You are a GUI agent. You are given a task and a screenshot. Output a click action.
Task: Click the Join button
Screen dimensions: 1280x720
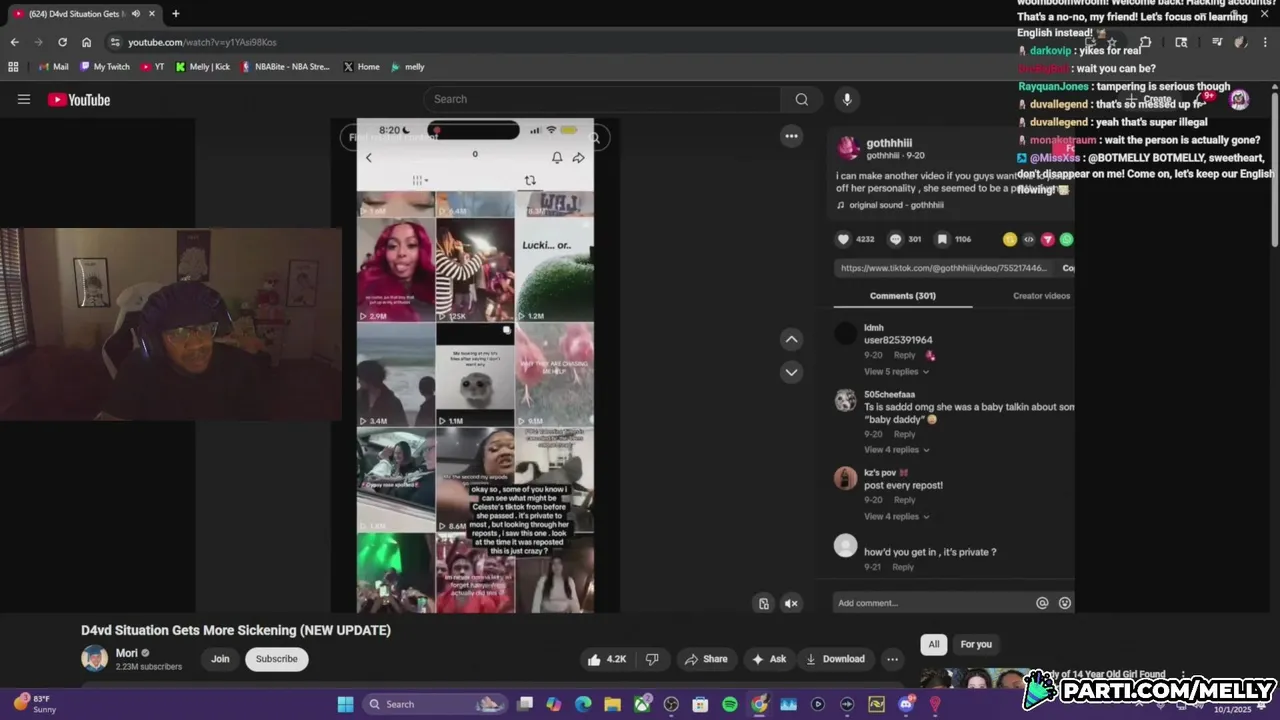(x=220, y=659)
